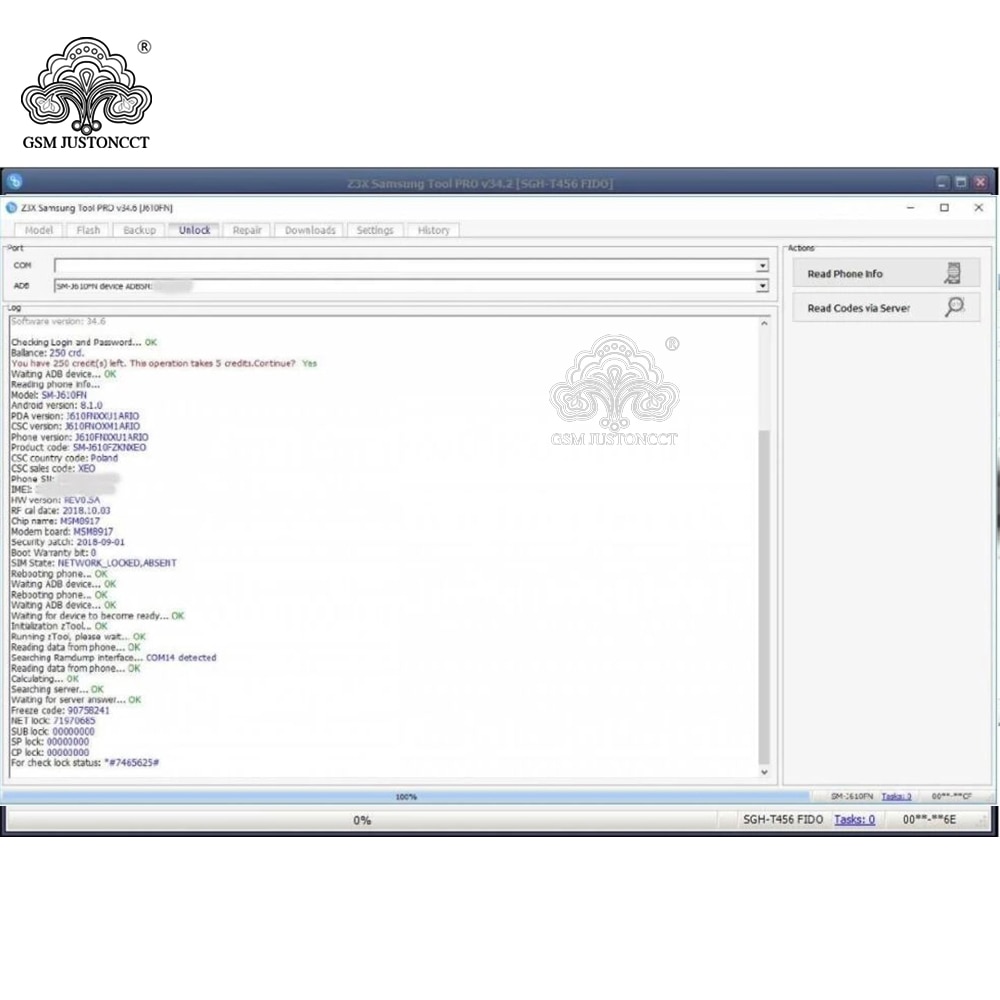Expand the COM port dropdown arrow
This screenshot has height=1000, width=1000.
point(762,265)
